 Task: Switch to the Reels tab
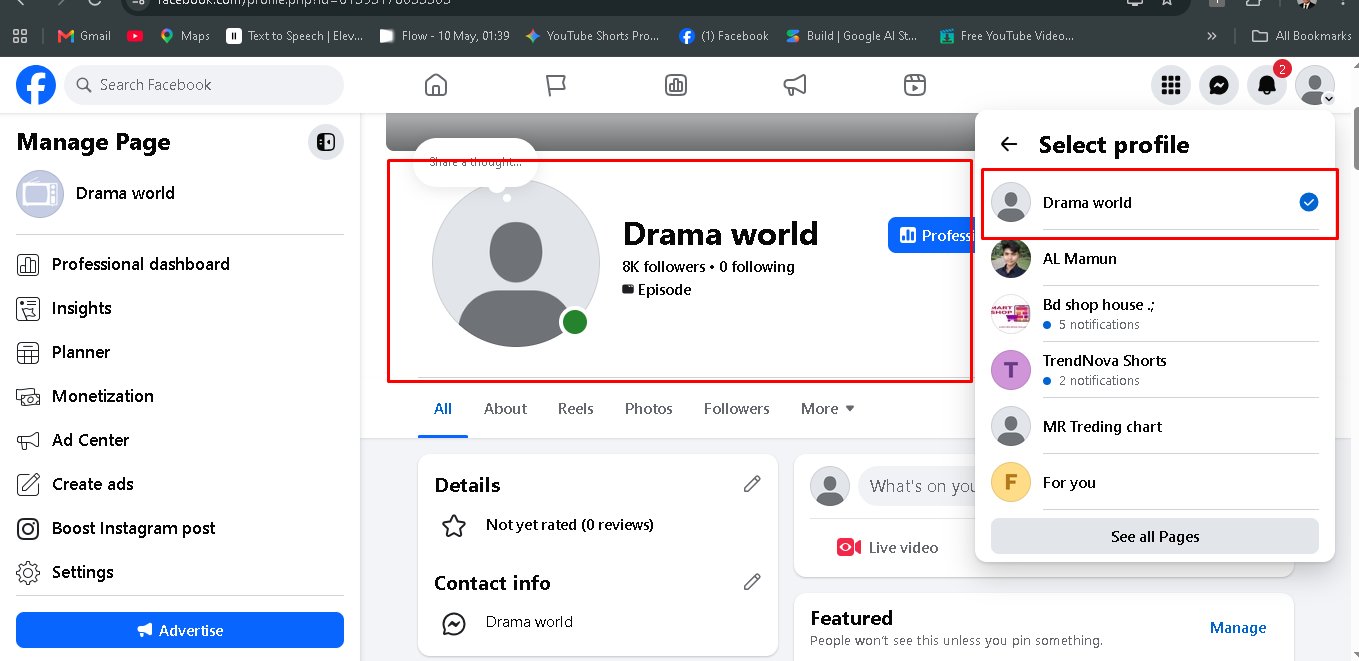pos(576,408)
